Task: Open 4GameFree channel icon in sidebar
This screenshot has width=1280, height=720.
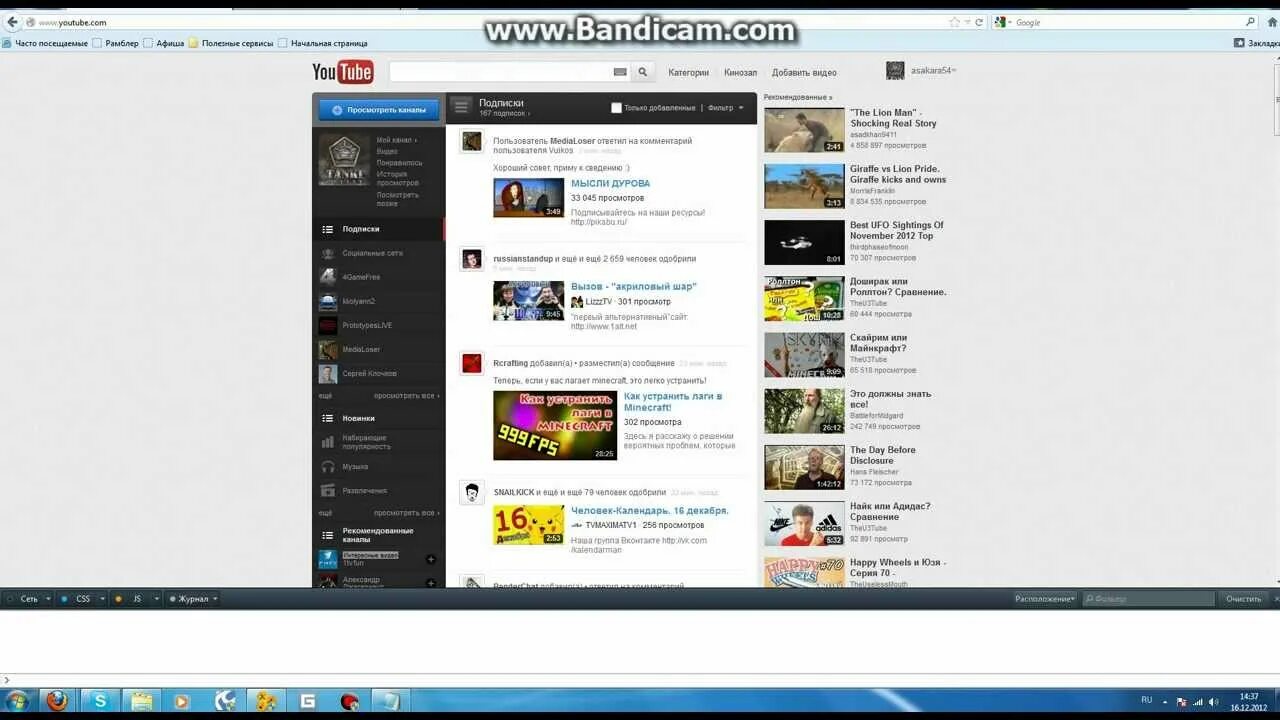Action: click(328, 277)
